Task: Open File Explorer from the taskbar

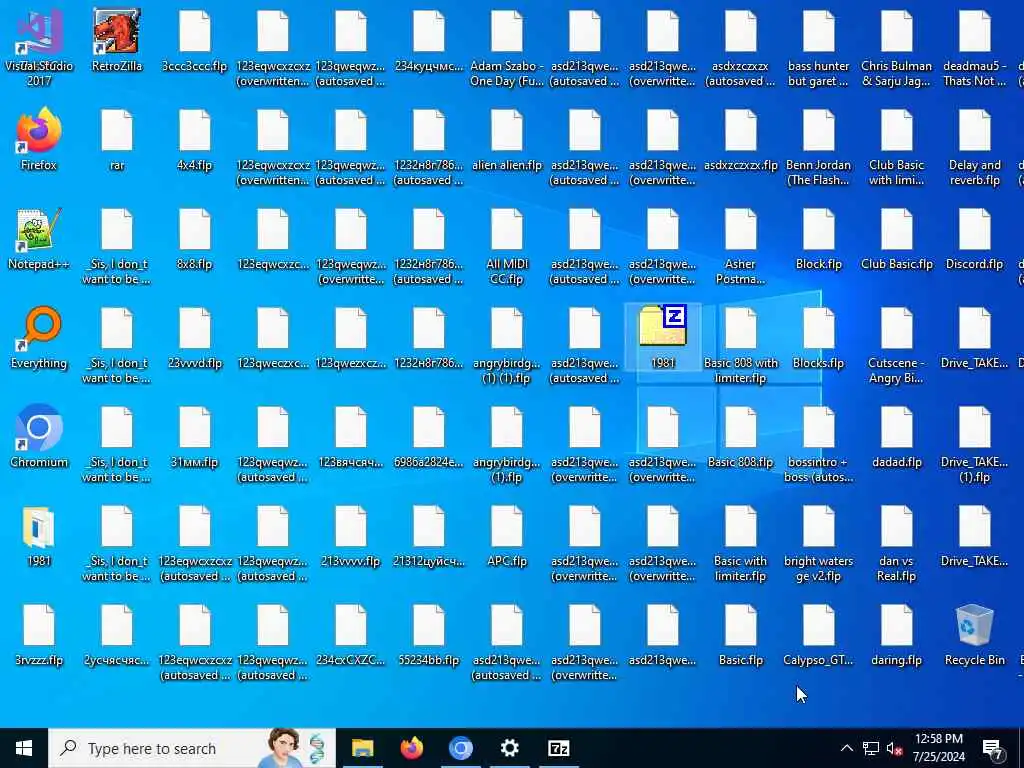Action: point(362,748)
